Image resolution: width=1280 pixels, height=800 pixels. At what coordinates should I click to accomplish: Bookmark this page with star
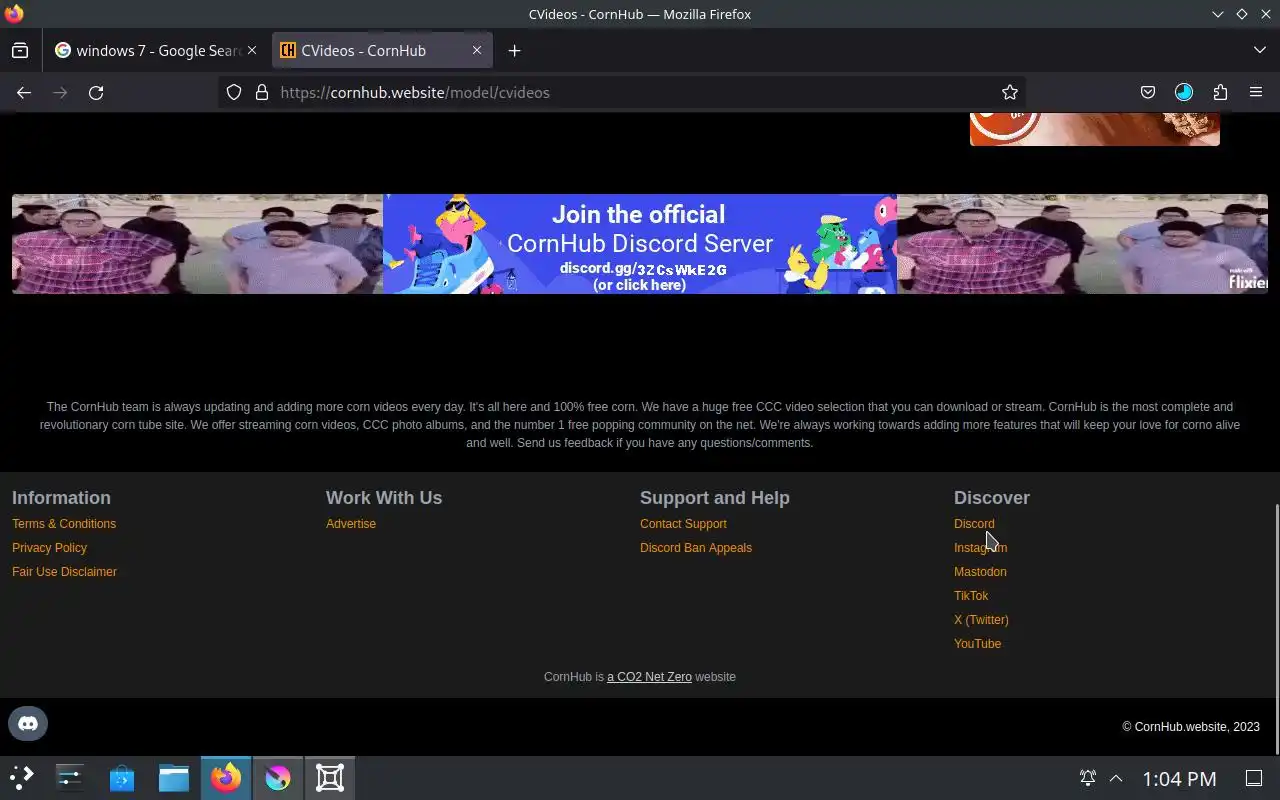pyautogui.click(x=1010, y=92)
